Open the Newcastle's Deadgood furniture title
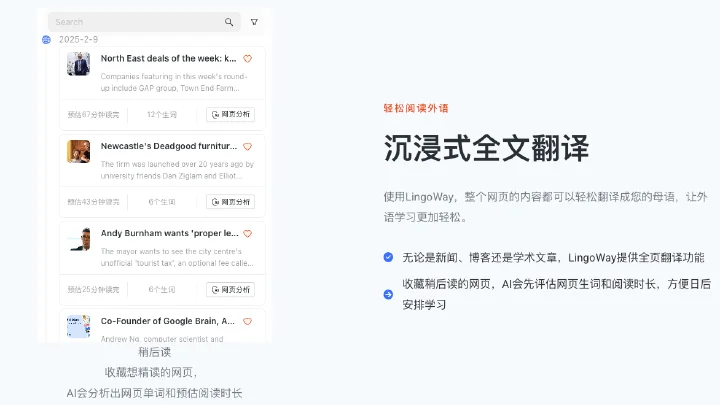 [x=169, y=146]
